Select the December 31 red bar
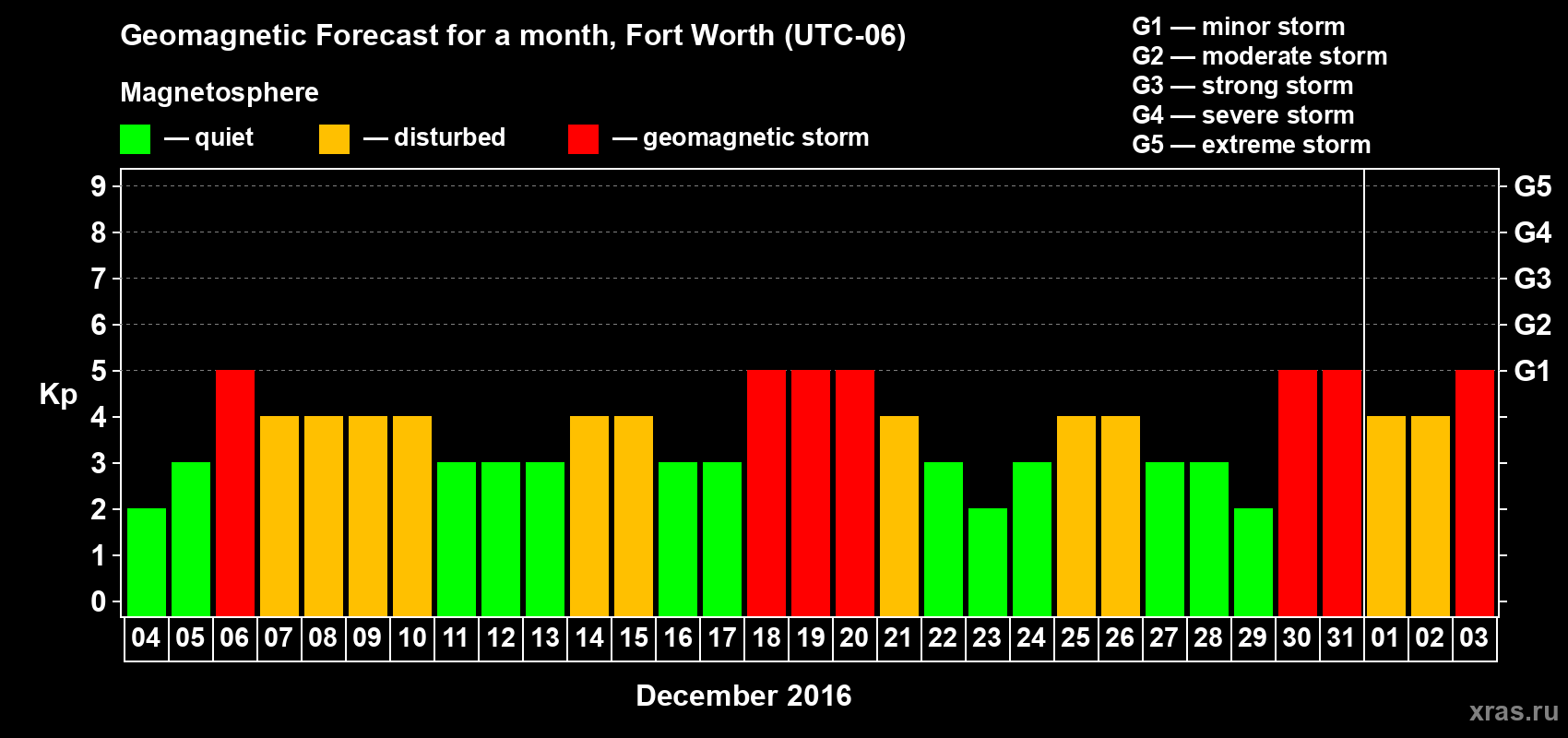 pyautogui.click(x=1342, y=493)
